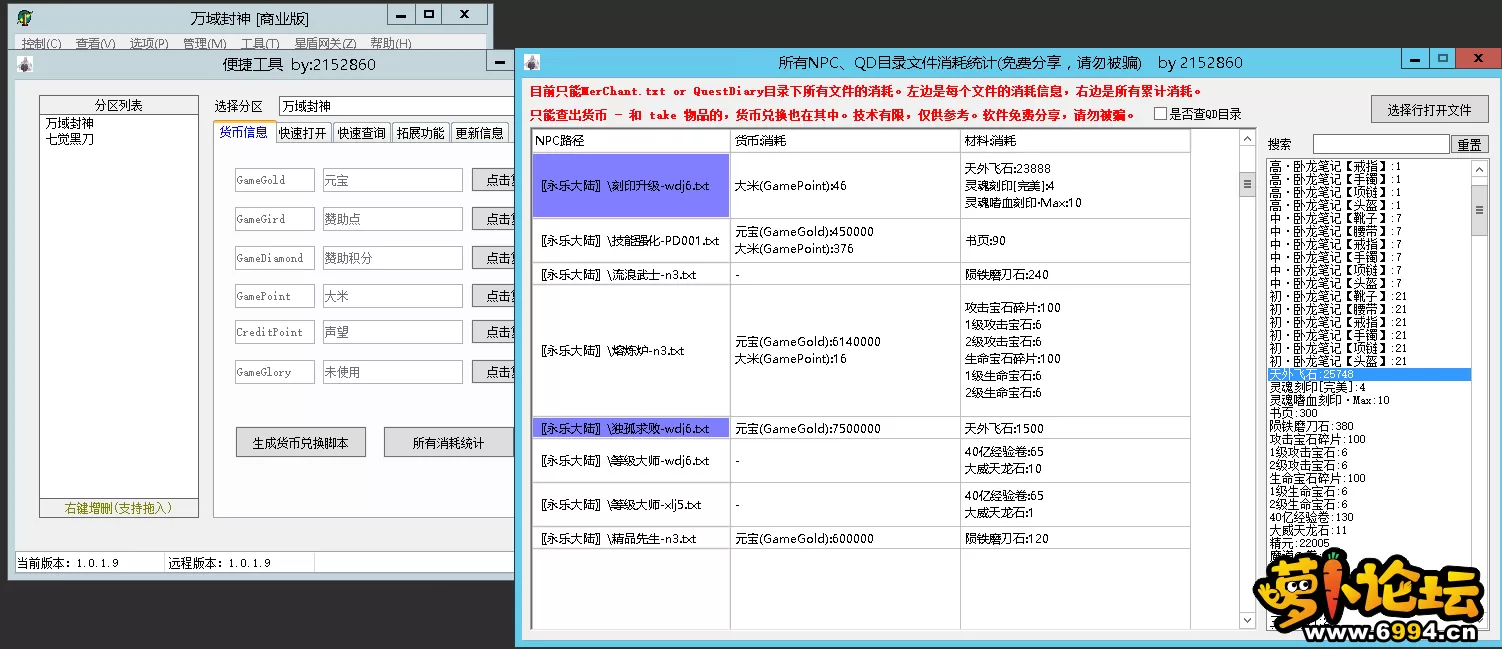Select 40亿经验卷:130 in the totals list
This screenshot has height=649, width=1502.
pos(1368,517)
